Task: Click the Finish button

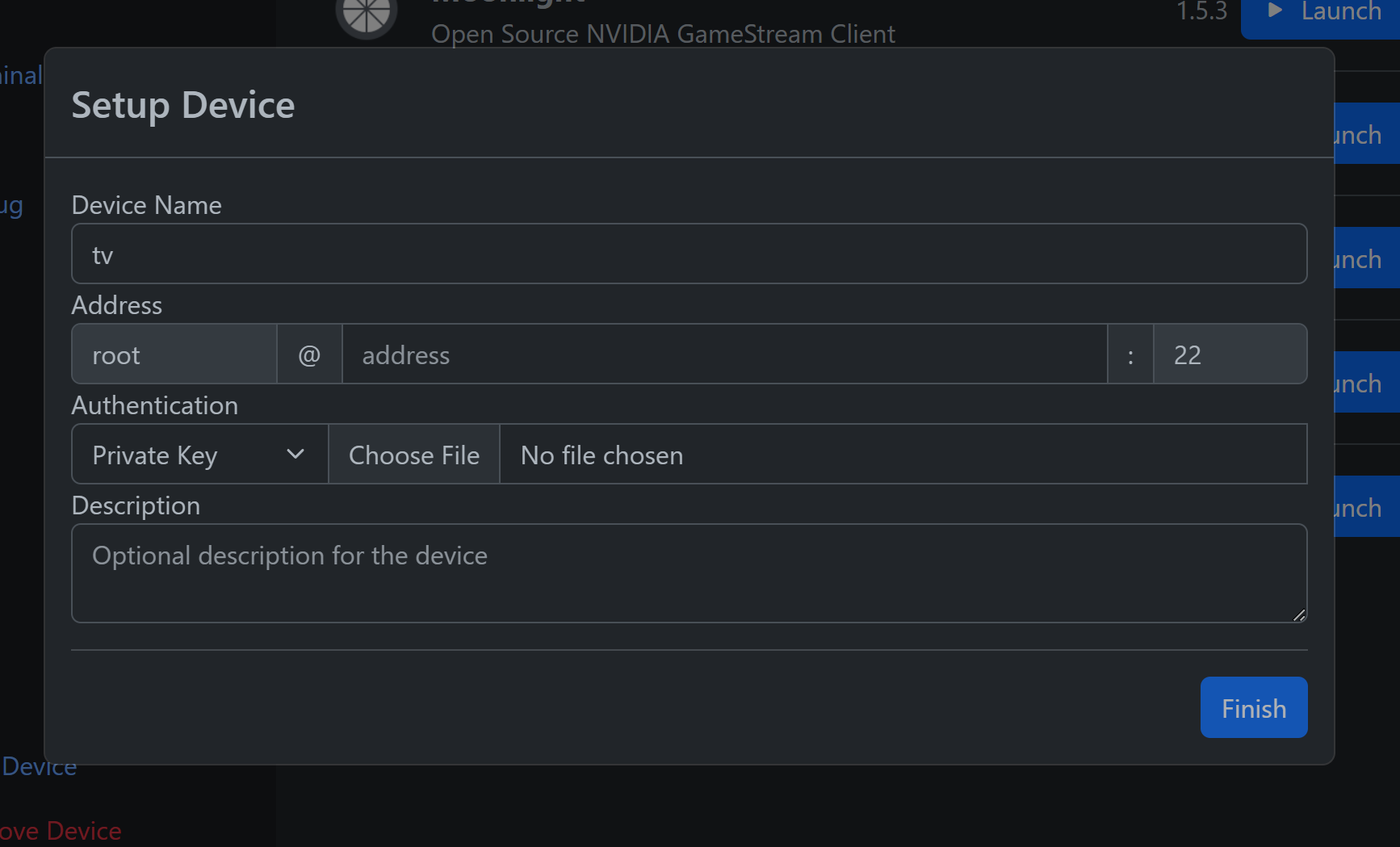Action: [x=1253, y=707]
